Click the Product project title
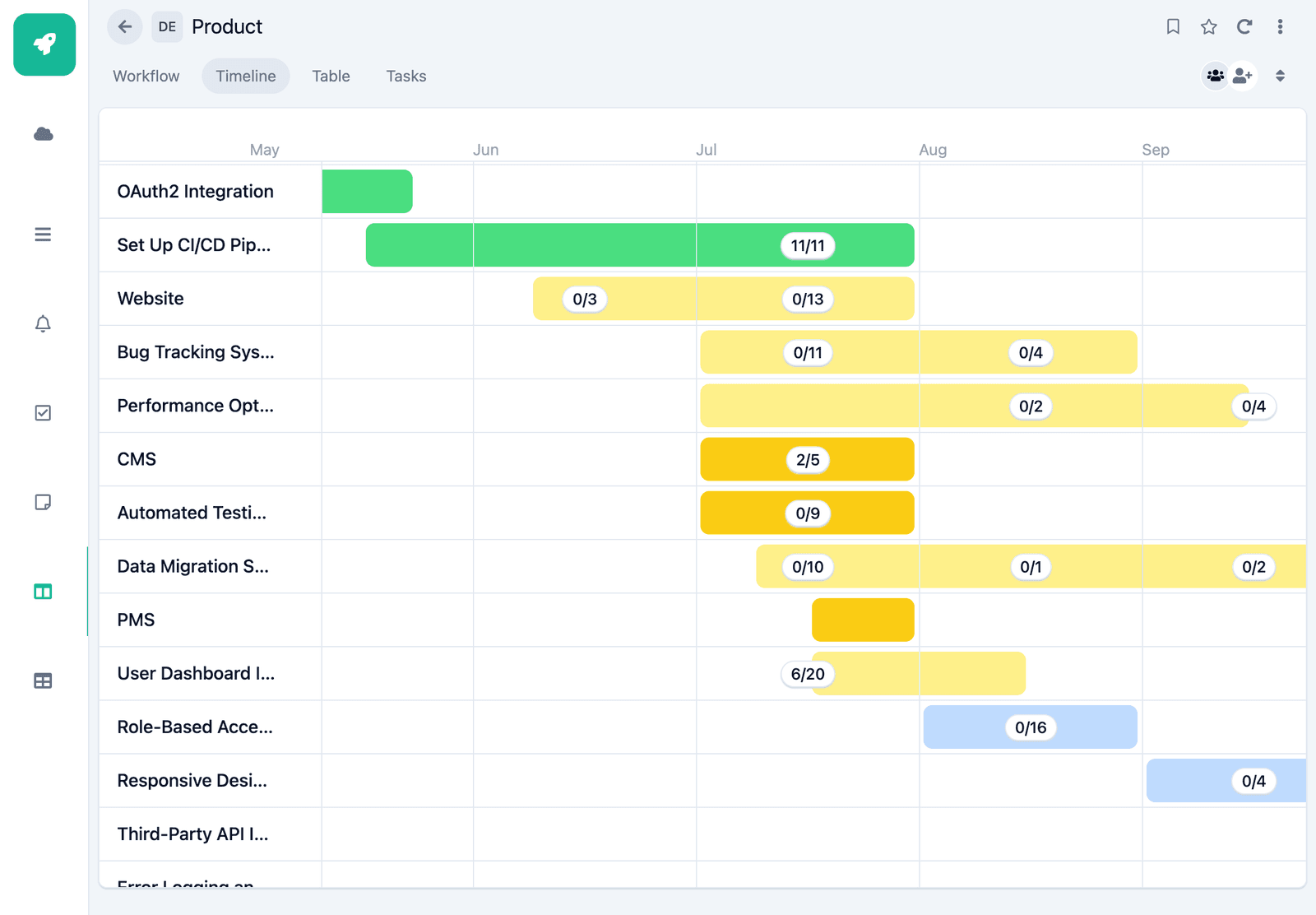 point(227,26)
